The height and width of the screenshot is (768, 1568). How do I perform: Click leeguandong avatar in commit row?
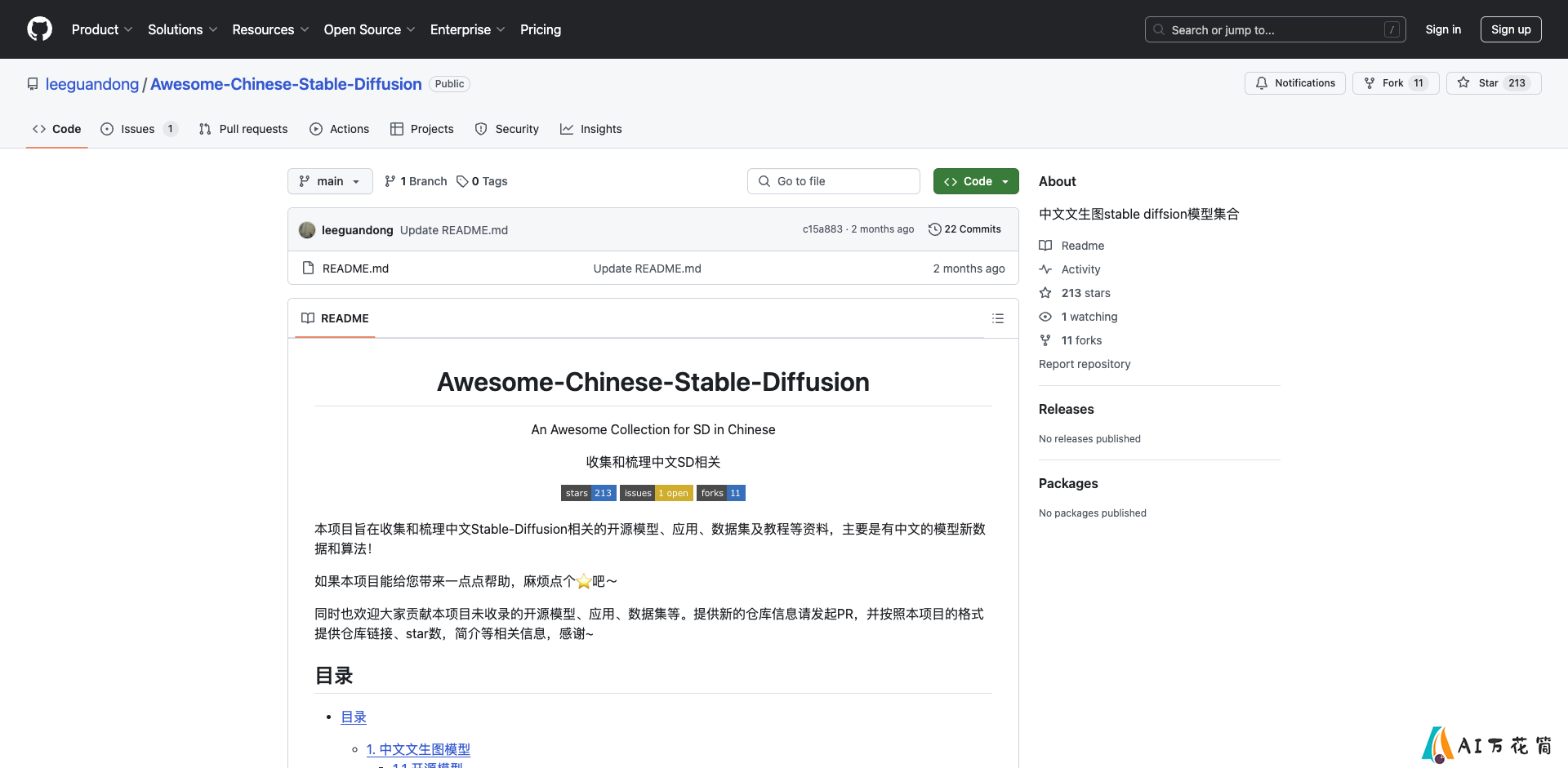pos(307,230)
